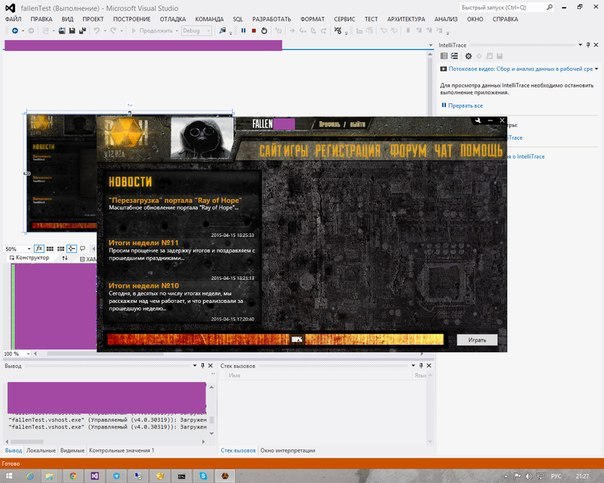Open launcher settings wrench icon

478,121
